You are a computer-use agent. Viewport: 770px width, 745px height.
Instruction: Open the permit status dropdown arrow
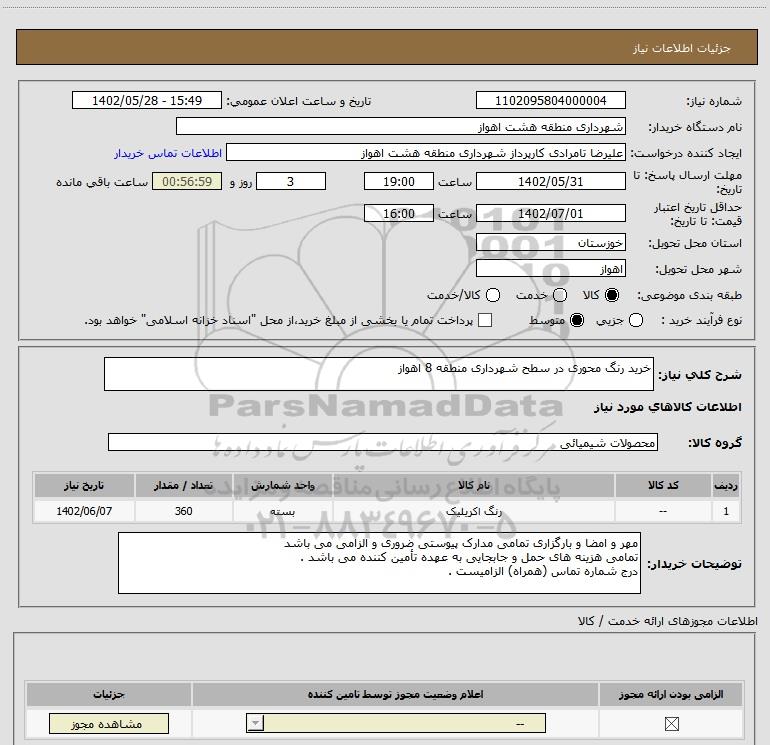[255, 723]
